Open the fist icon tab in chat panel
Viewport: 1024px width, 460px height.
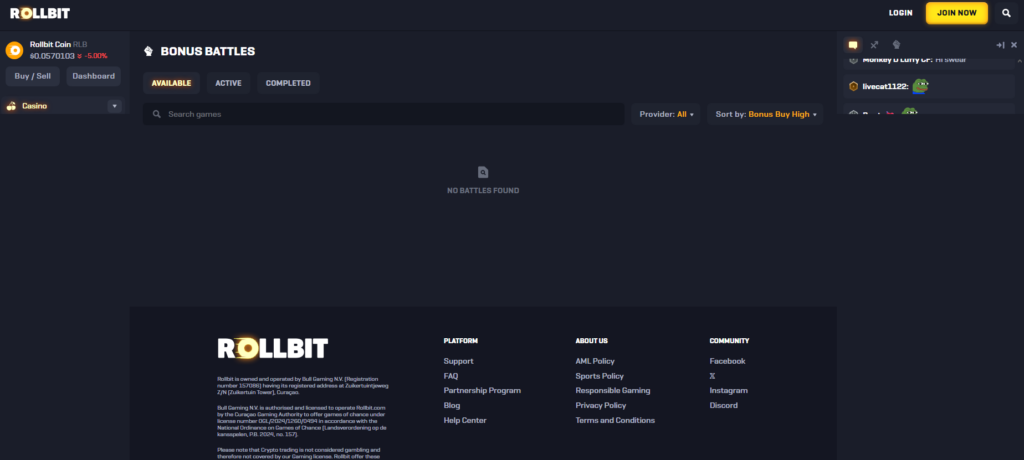pos(896,45)
